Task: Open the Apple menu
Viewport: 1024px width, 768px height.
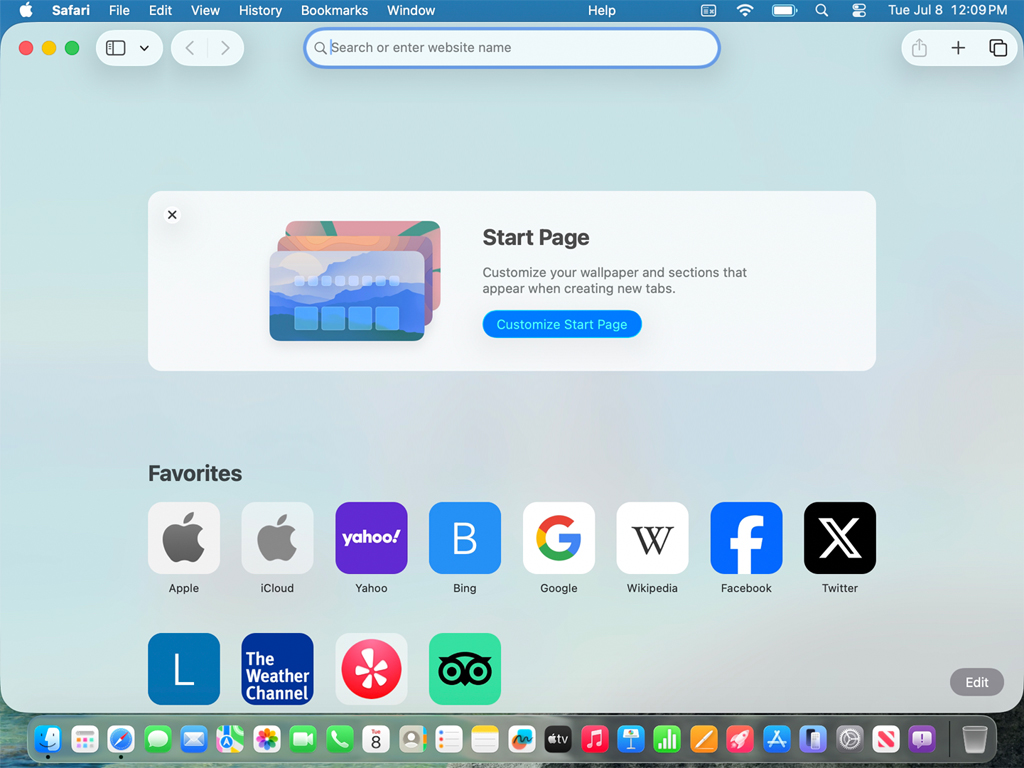Action: [x=26, y=10]
